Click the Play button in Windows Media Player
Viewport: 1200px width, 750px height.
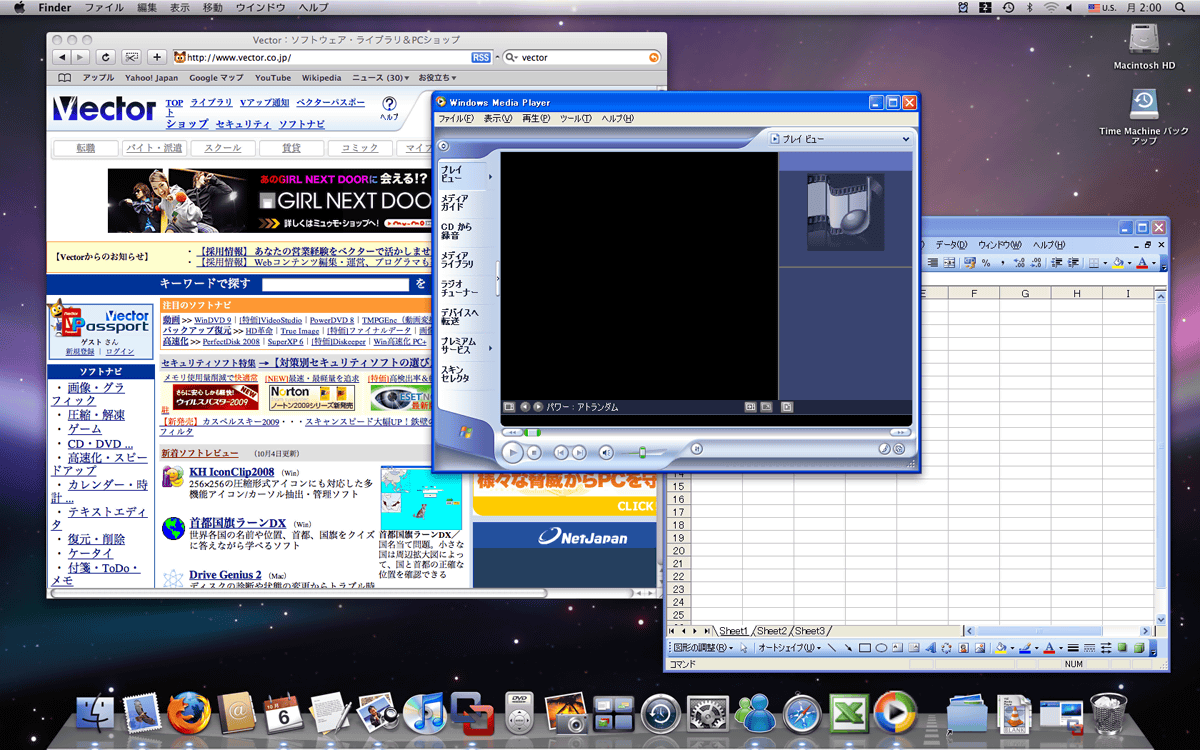pyautogui.click(x=512, y=452)
